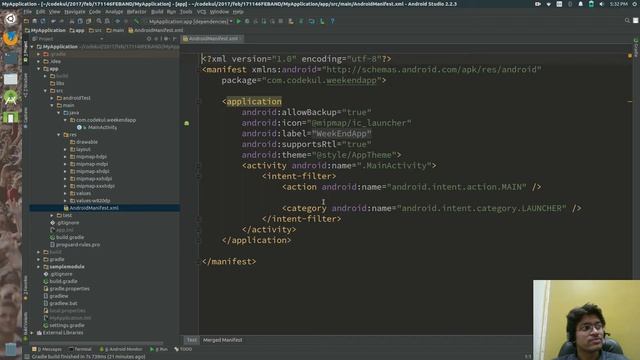Viewport: 640px width, 360px height.
Task: Expand the layout folder
Action: click(65, 149)
